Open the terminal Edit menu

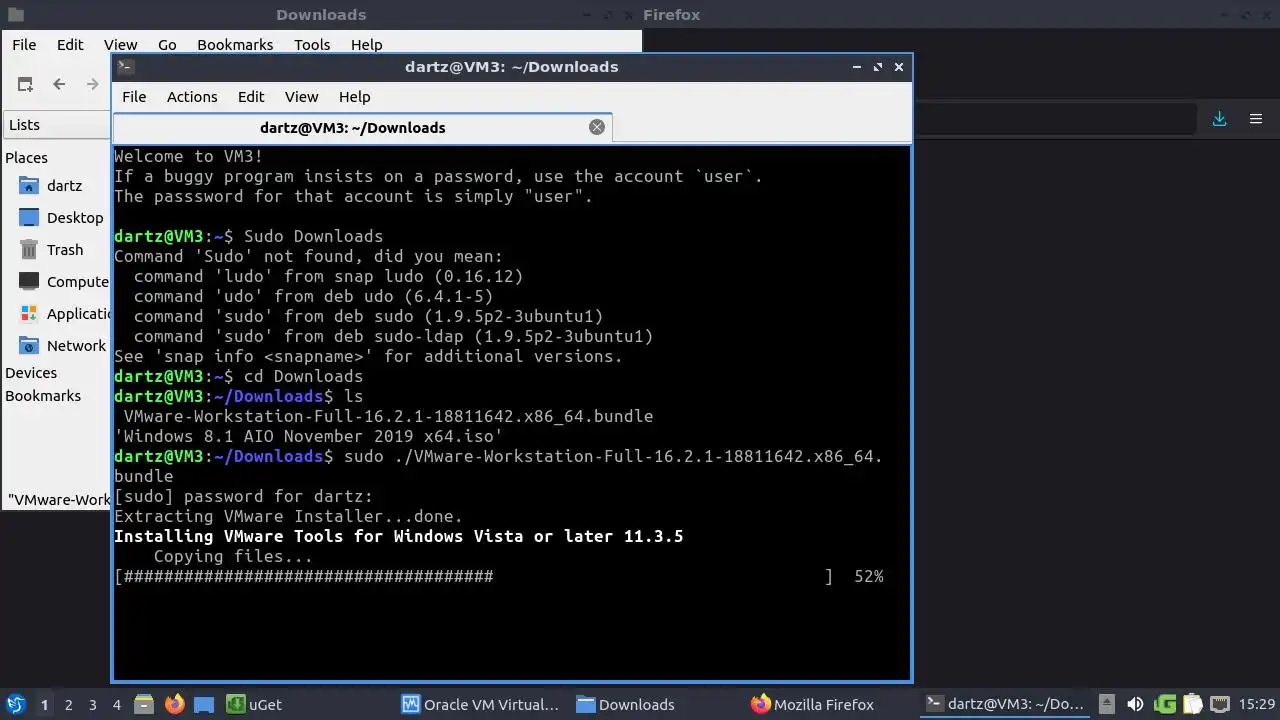[251, 97]
